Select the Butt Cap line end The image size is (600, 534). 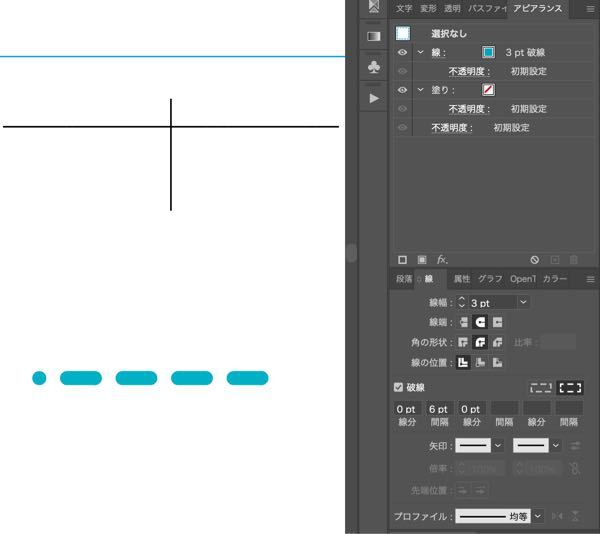coord(463,322)
